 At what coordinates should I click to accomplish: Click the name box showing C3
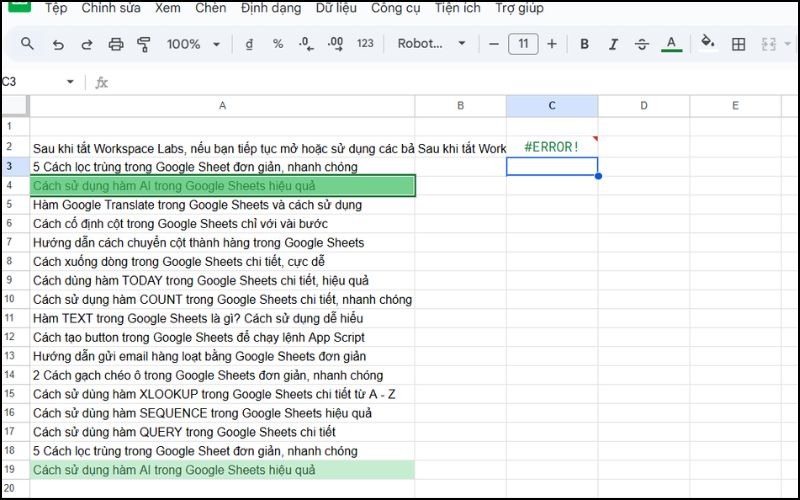31,82
